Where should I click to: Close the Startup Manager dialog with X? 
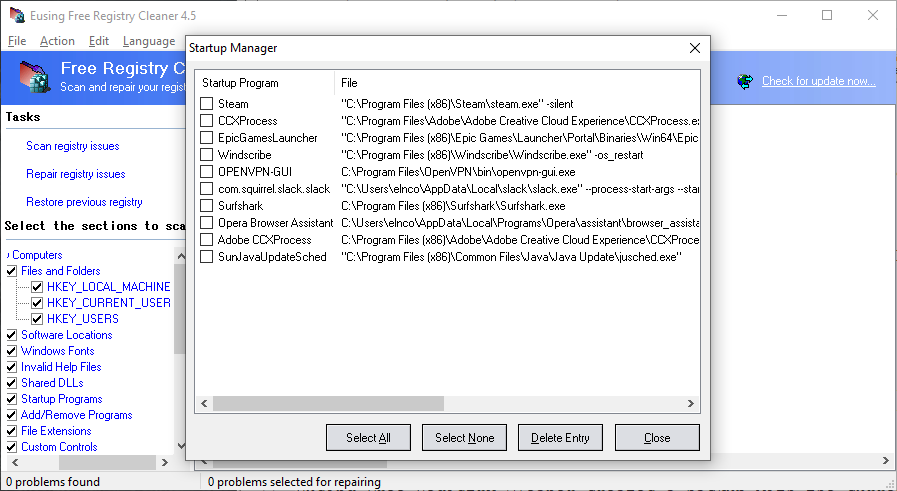[695, 48]
